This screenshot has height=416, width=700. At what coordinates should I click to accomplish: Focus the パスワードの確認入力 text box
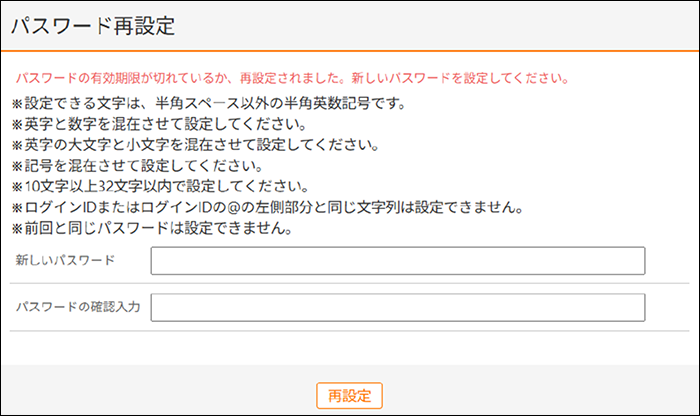[x=398, y=308]
